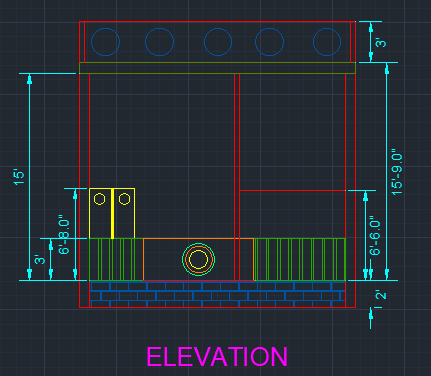Select the 15'-9.0" dimension text
This screenshot has height=376, width=431.
(x=397, y=174)
